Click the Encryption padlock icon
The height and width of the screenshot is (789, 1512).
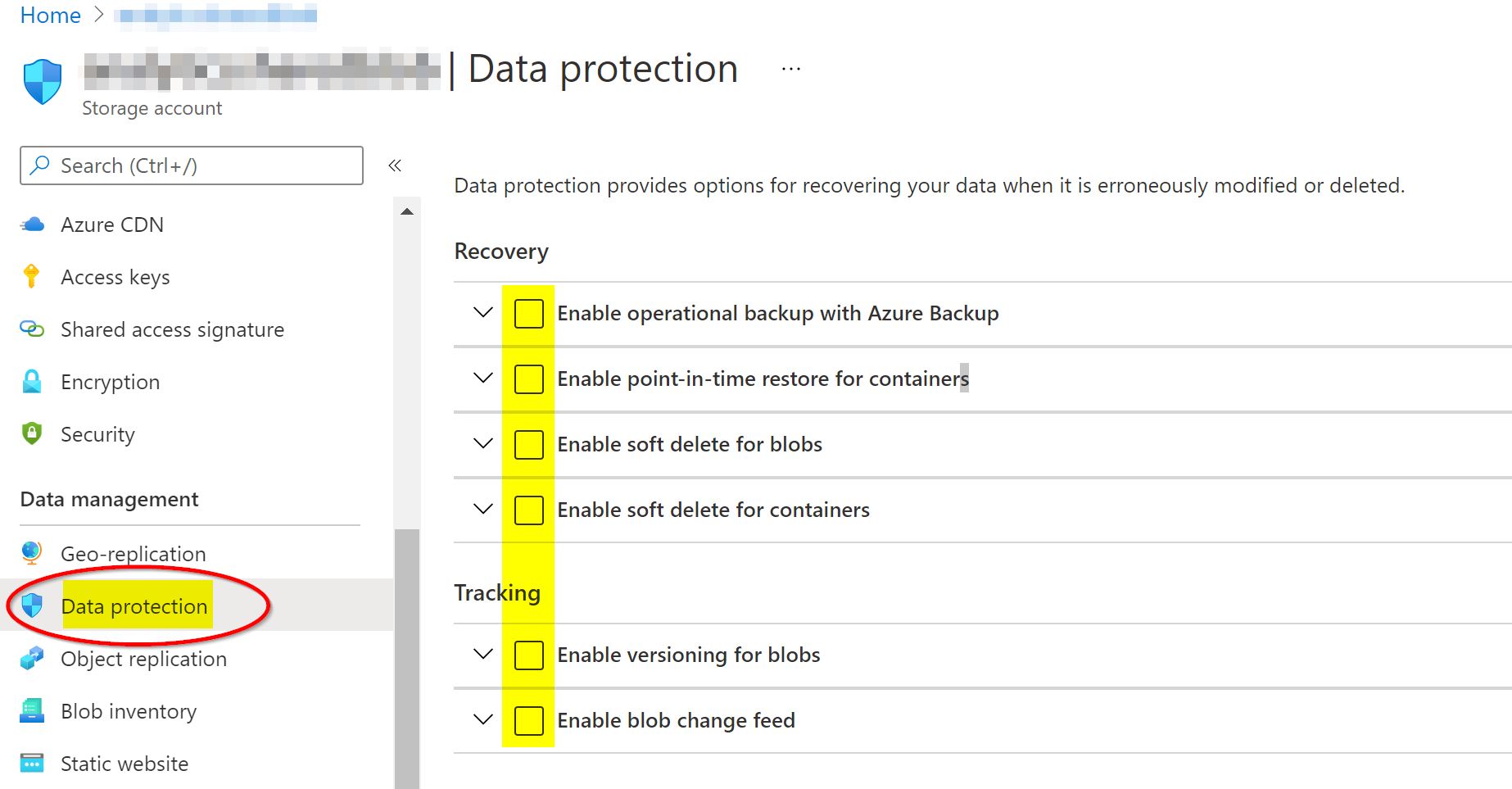pos(32,382)
